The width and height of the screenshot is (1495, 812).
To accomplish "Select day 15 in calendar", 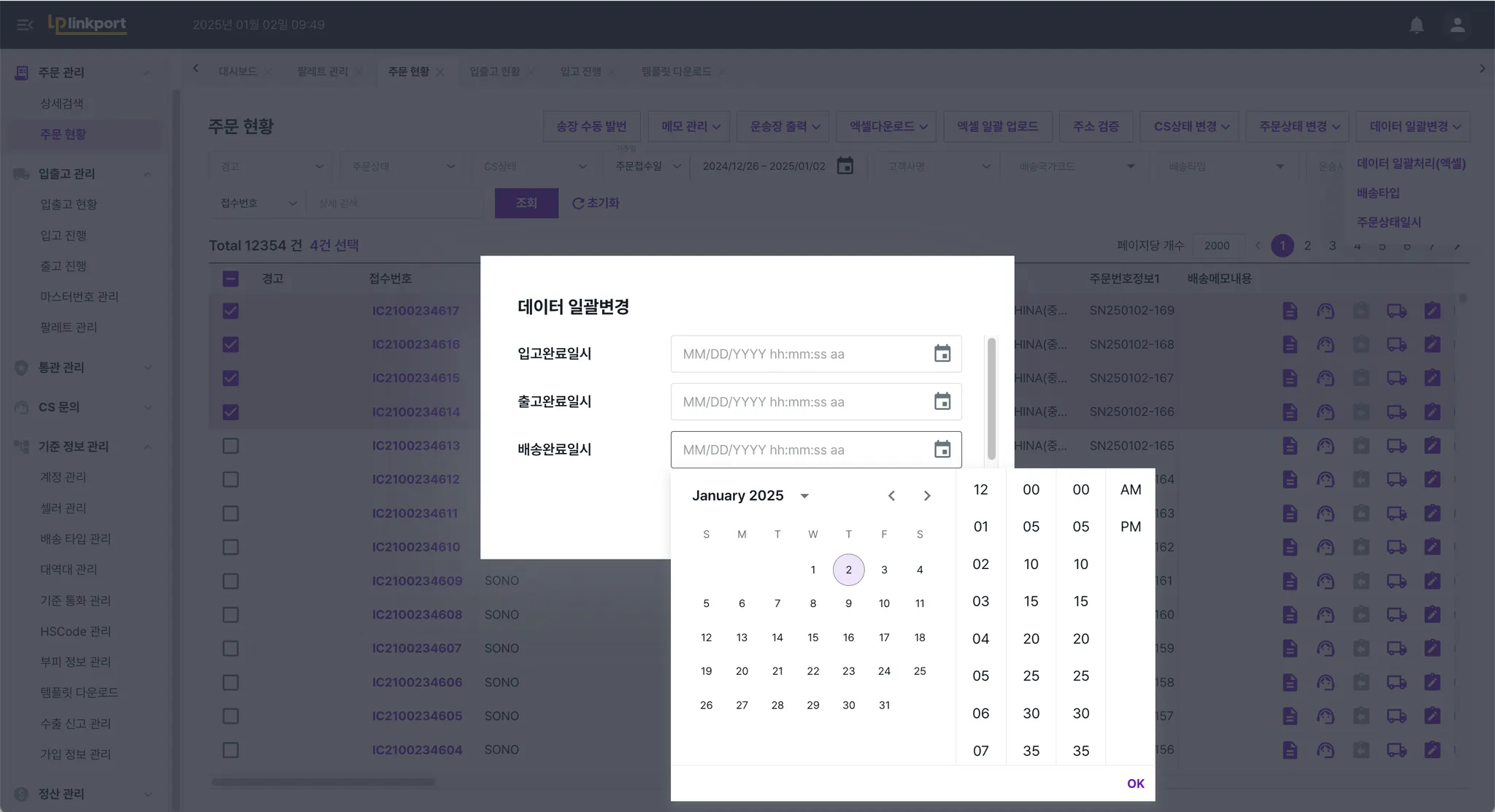I will 812,638.
